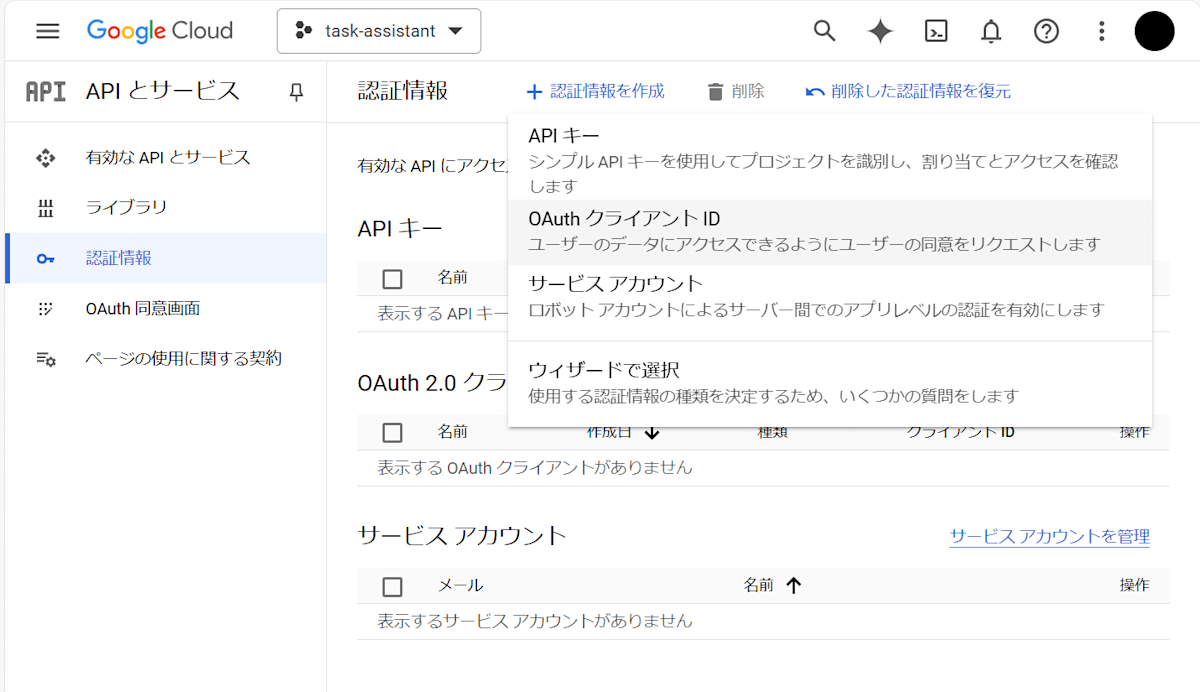Go to ライブラリ in the sidebar
Image resolution: width=1200 pixels, height=692 pixels.
click(126, 208)
